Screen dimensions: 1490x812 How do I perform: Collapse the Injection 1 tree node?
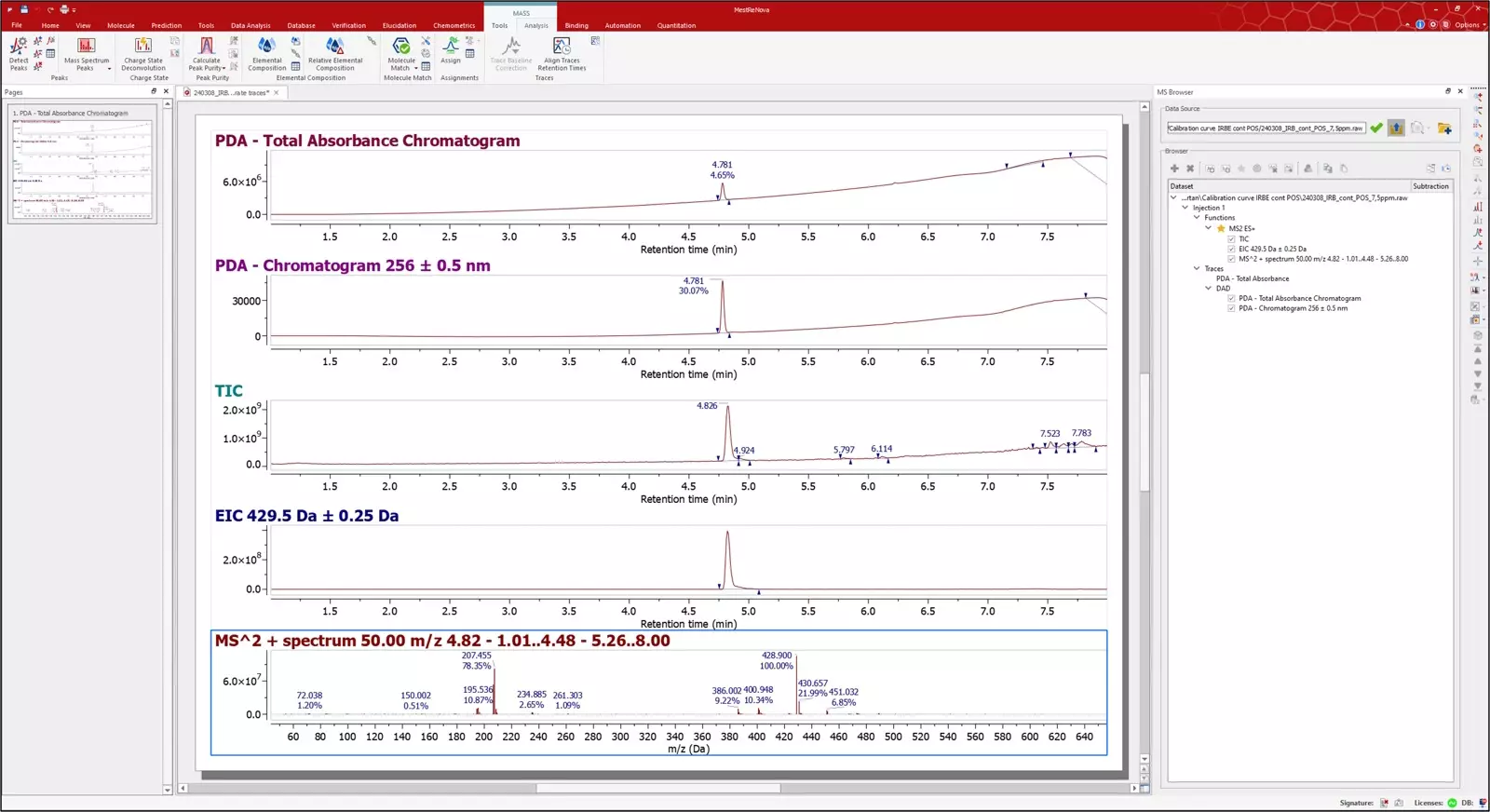click(1185, 208)
